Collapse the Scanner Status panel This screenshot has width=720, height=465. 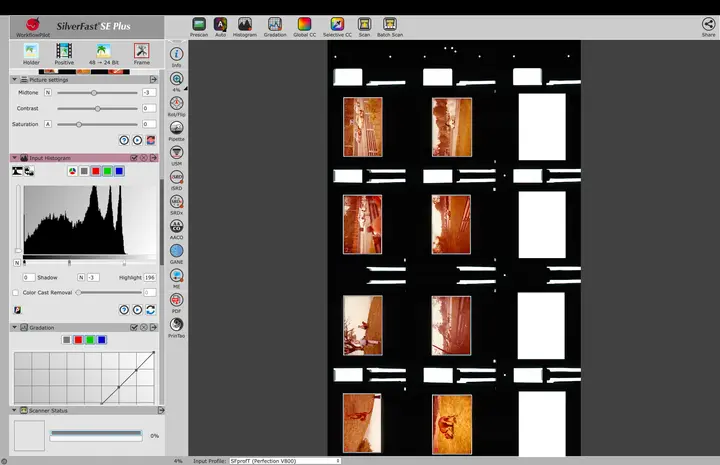click(x=14, y=410)
